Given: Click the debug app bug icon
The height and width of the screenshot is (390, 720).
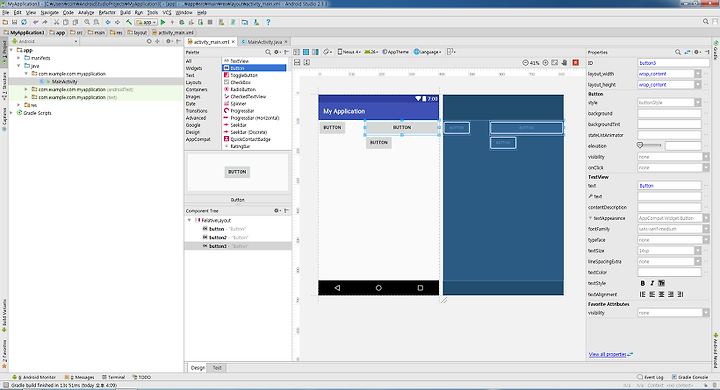Looking at the screenshot, I should [182, 22].
